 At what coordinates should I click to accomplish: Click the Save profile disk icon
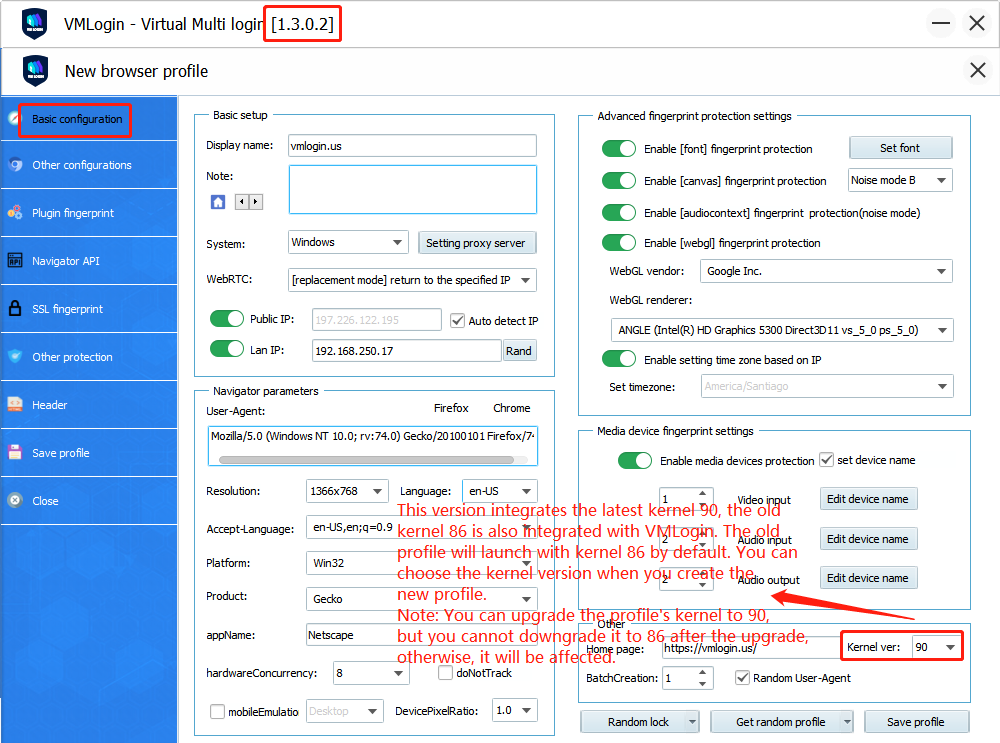(15, 453)
